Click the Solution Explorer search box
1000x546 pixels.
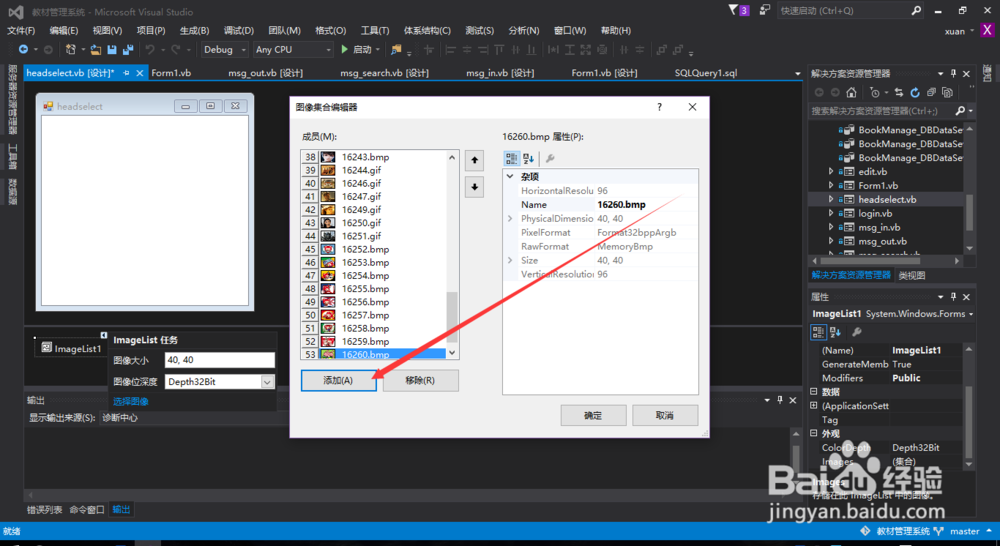pos(881,111)
